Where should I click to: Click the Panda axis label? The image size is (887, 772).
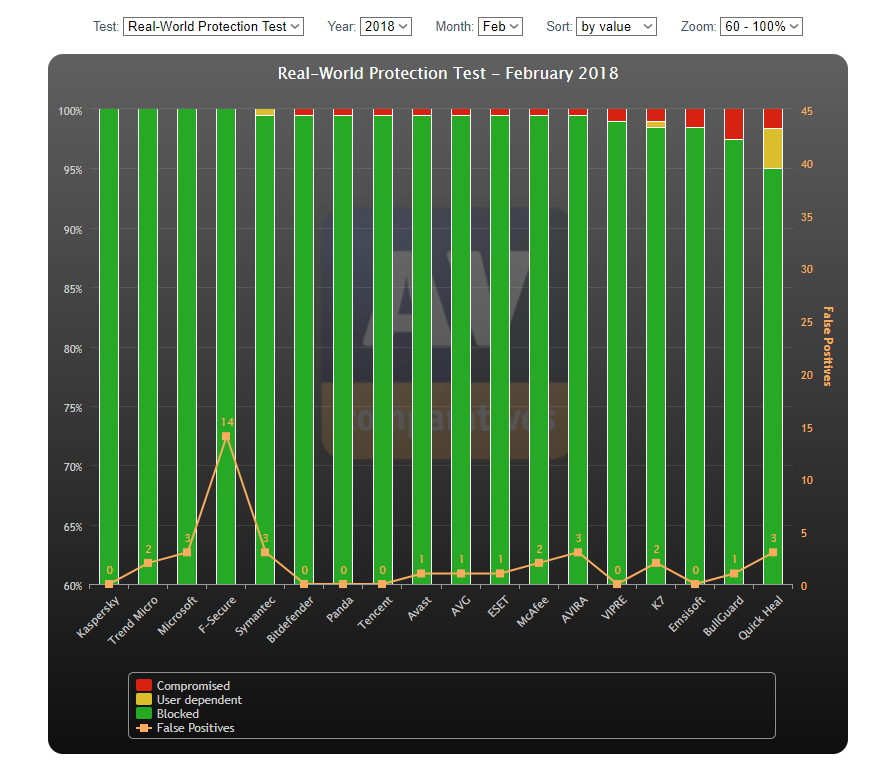pyautogui.click(x=340, y=609)
